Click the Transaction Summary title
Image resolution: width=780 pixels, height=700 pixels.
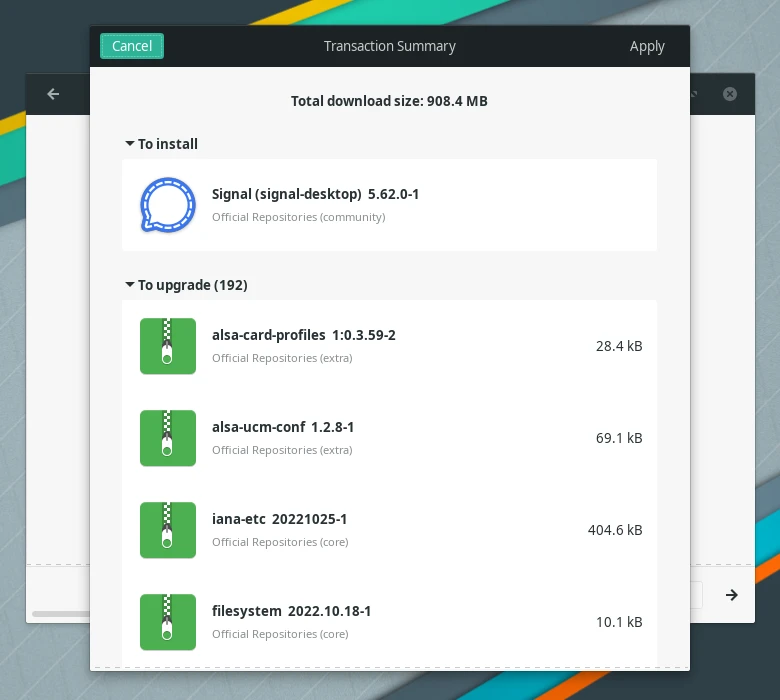tap(390, 46)
